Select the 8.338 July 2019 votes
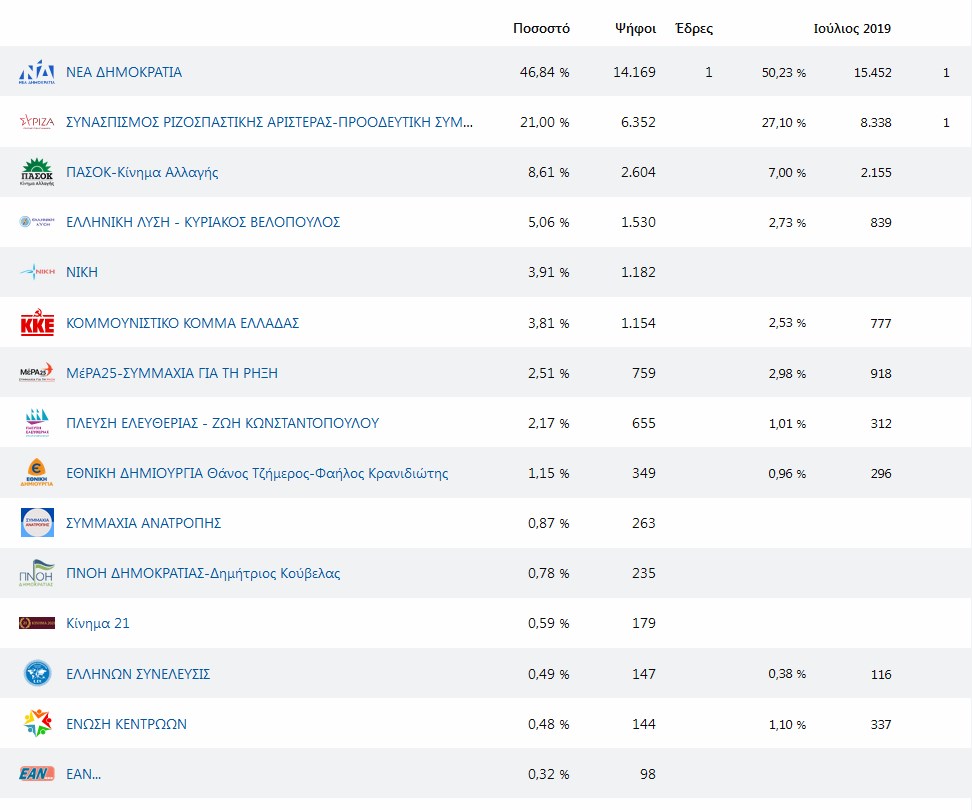This screenshot has width=972, height=810. tap(876, 123)
